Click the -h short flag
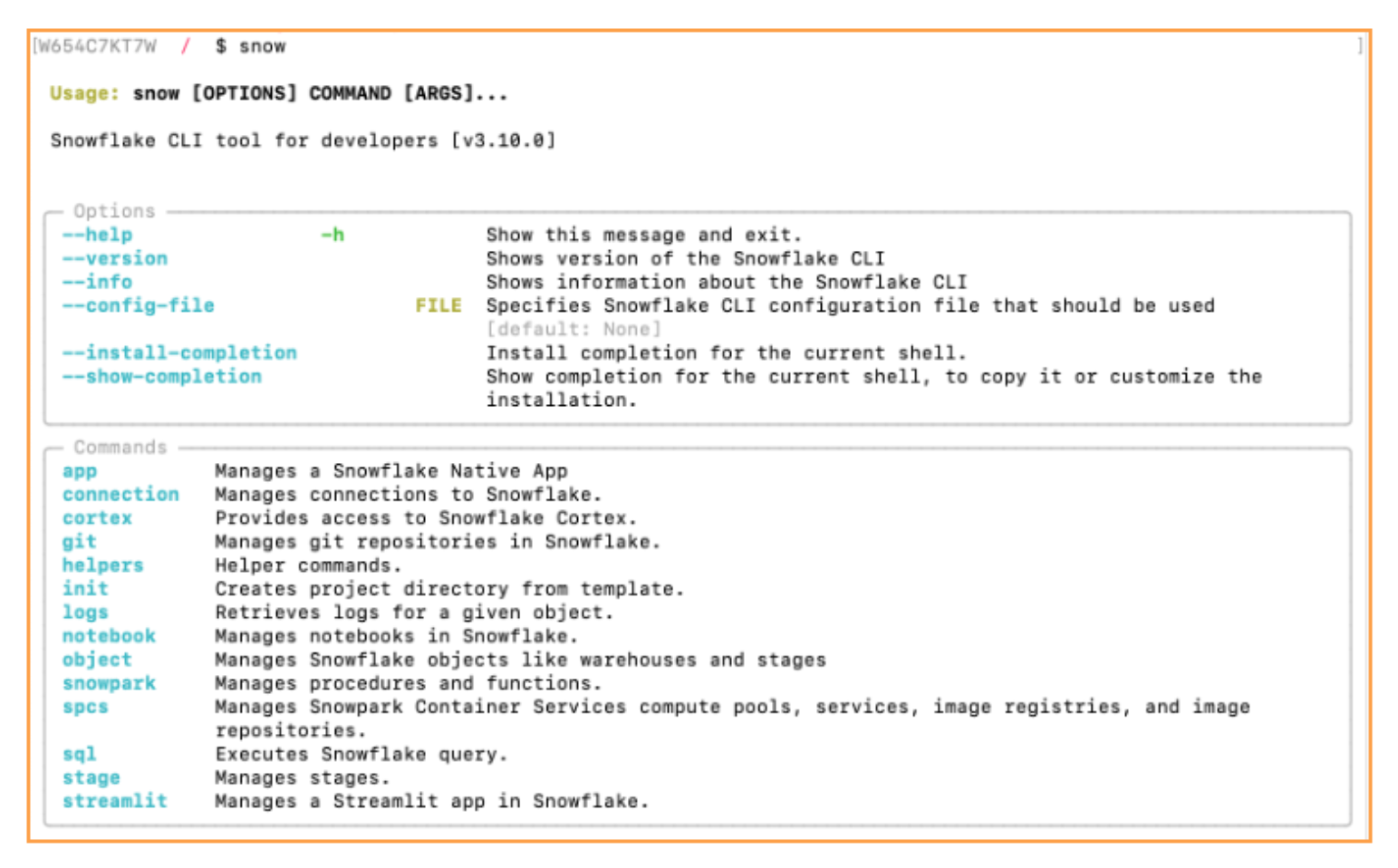 tap(333, 235)
